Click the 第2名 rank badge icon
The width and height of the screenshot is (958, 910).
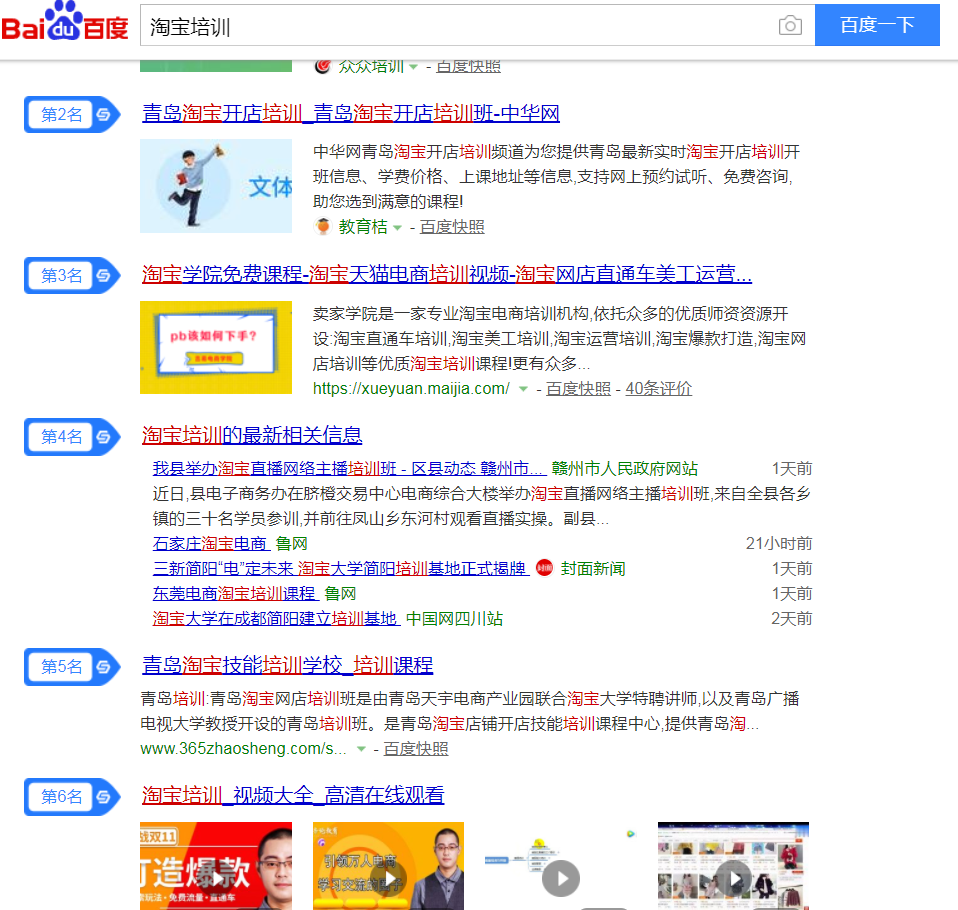click(71, 114)
